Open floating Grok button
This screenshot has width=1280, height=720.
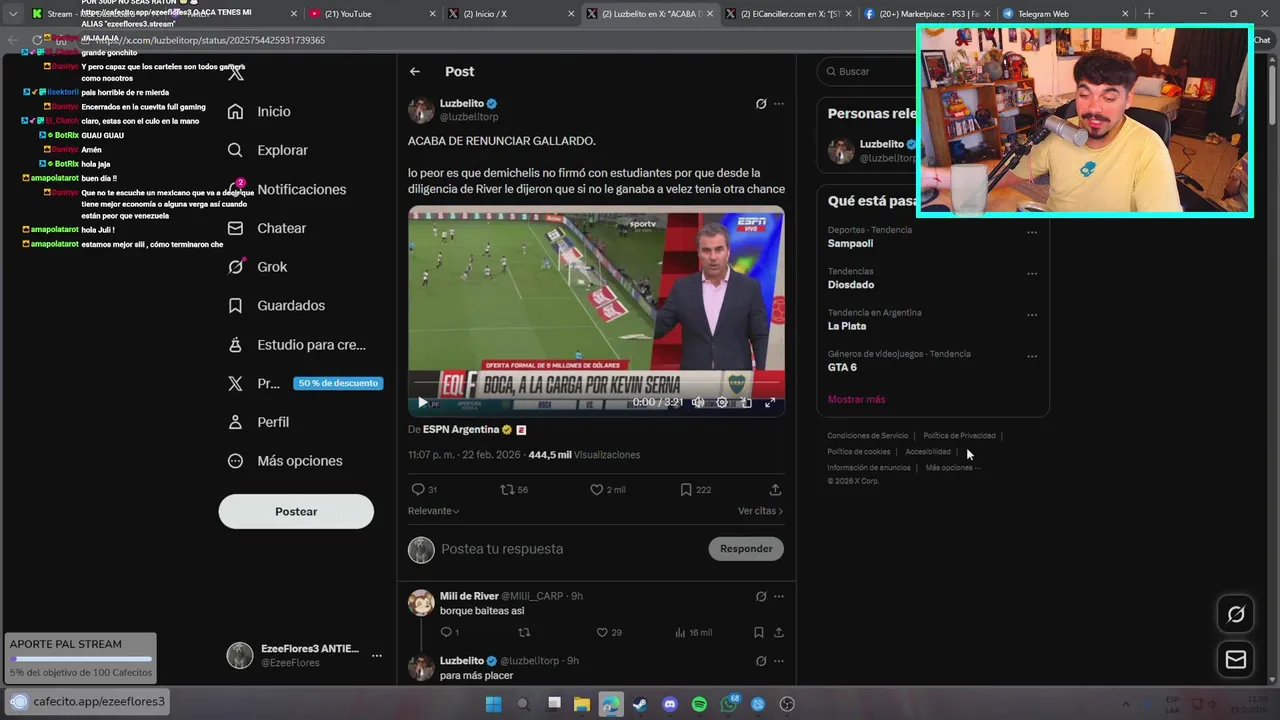point(1236,615)
